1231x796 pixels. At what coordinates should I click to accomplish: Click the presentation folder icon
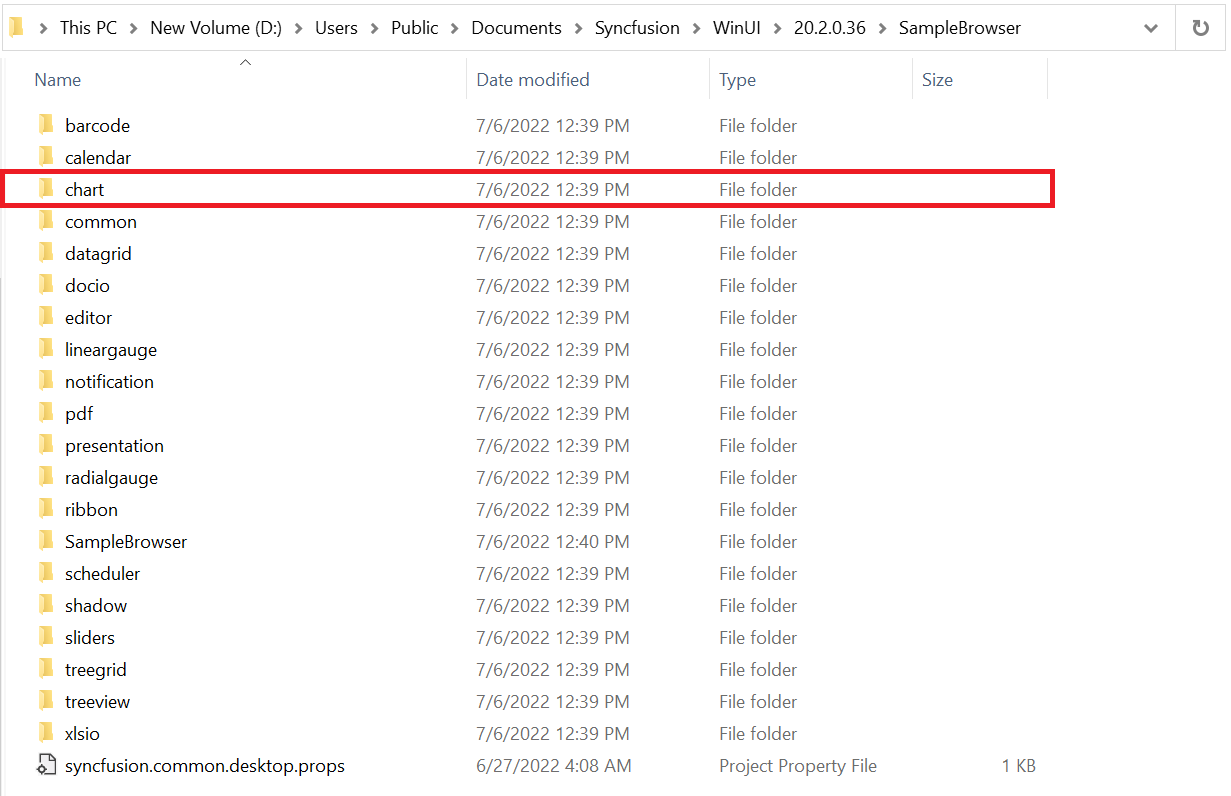tap(46, 445)
